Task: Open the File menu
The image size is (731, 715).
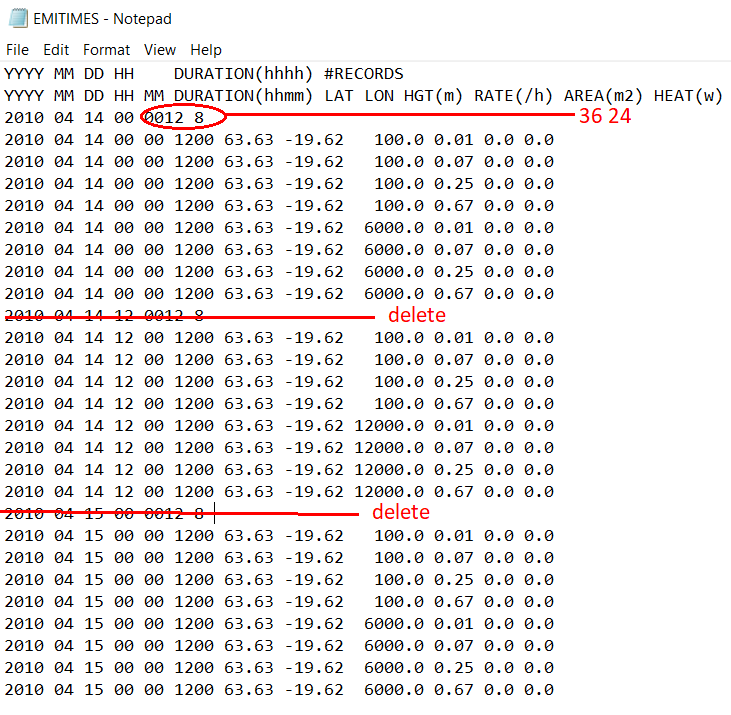Action: 18,50
